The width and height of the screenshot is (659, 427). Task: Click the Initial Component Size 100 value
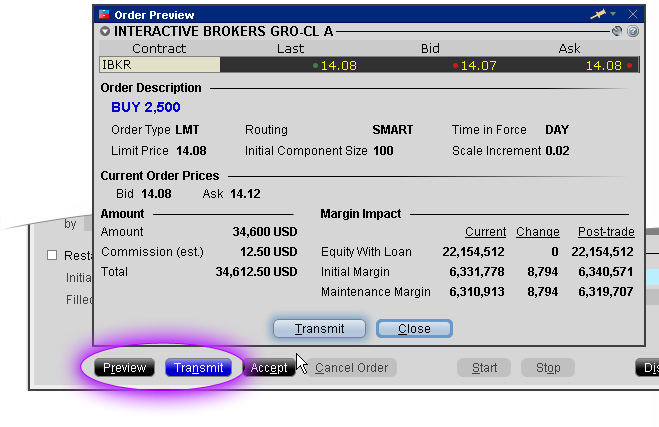(383, 151)
